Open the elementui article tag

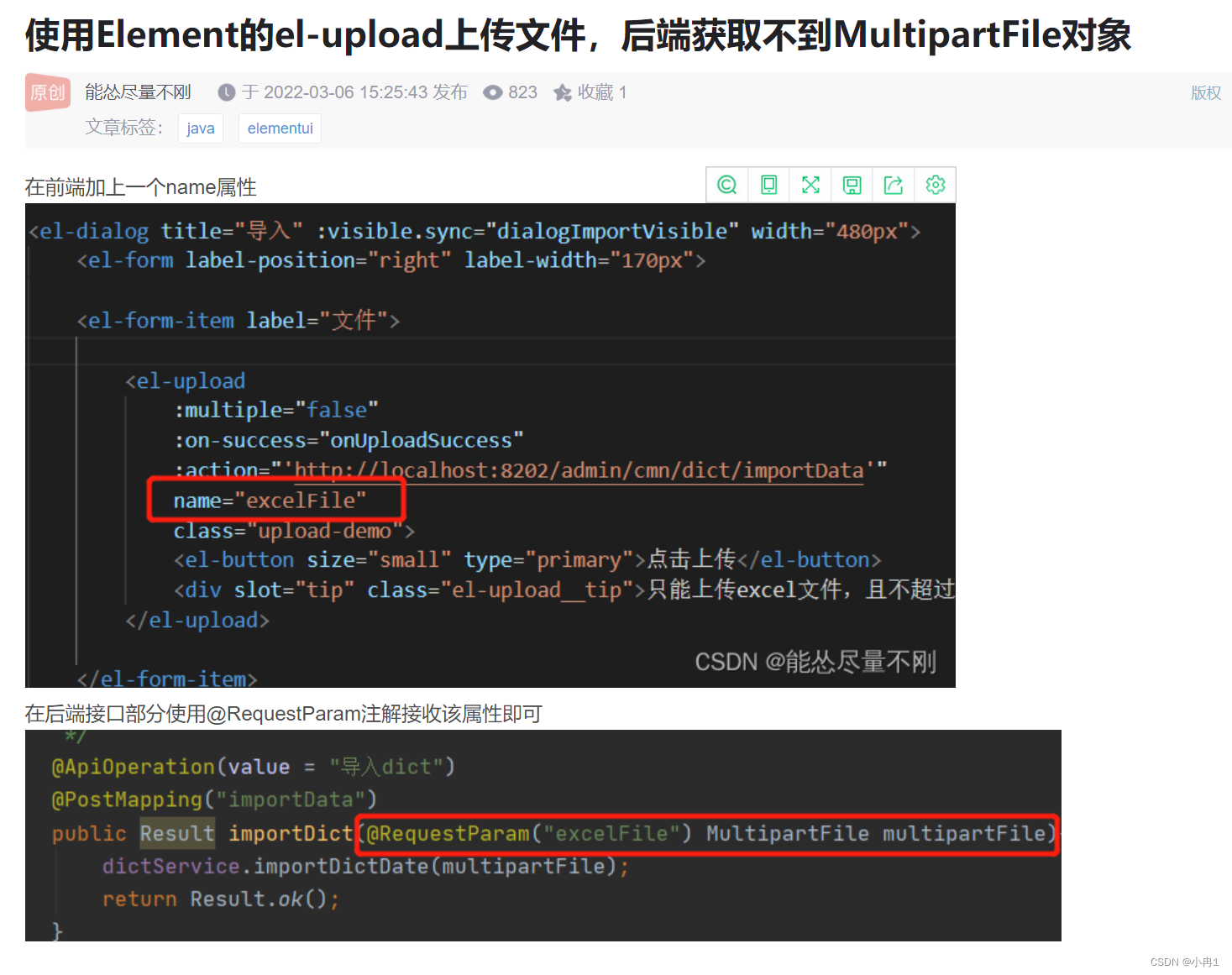(280, 128)
